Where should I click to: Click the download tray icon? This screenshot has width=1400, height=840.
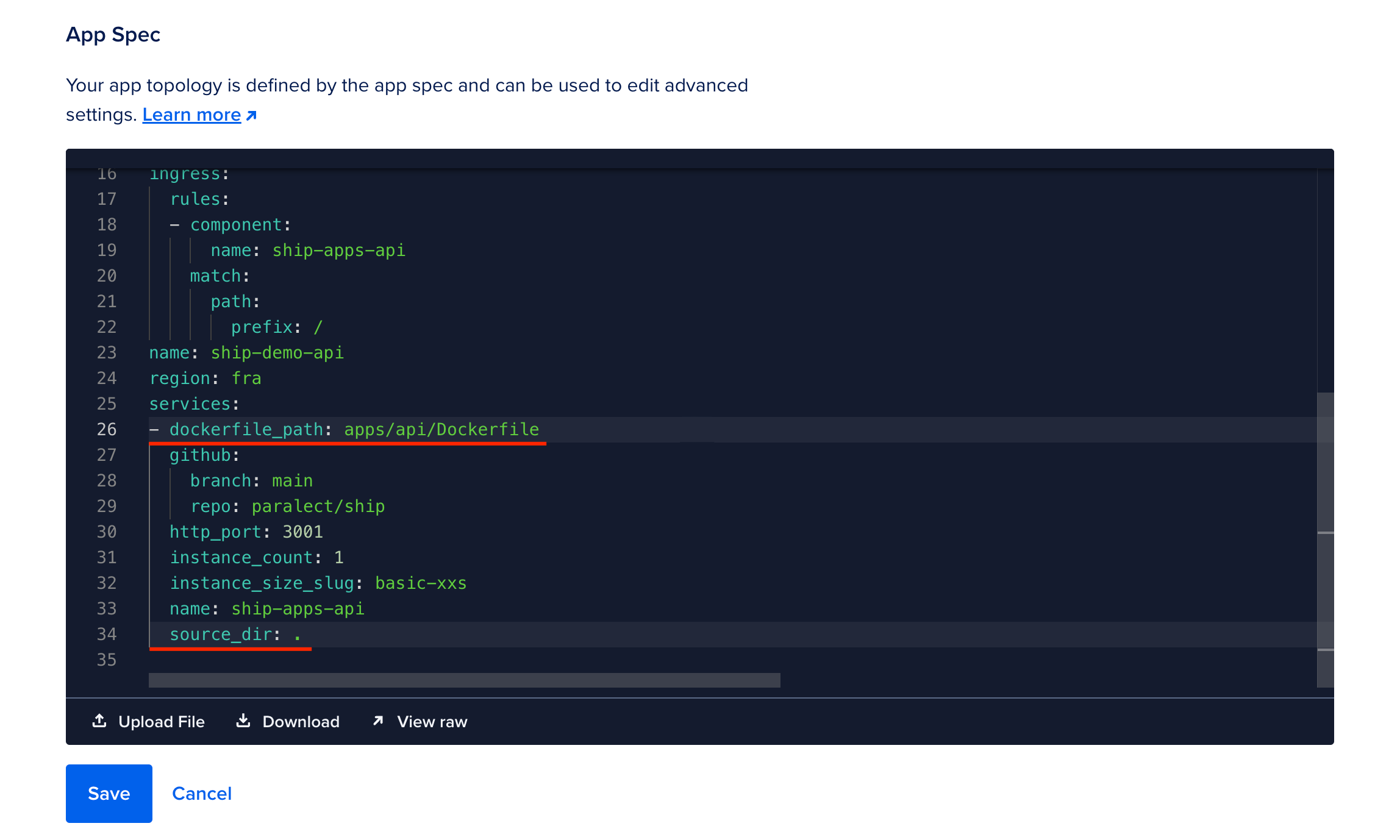[x=243, y=721]
